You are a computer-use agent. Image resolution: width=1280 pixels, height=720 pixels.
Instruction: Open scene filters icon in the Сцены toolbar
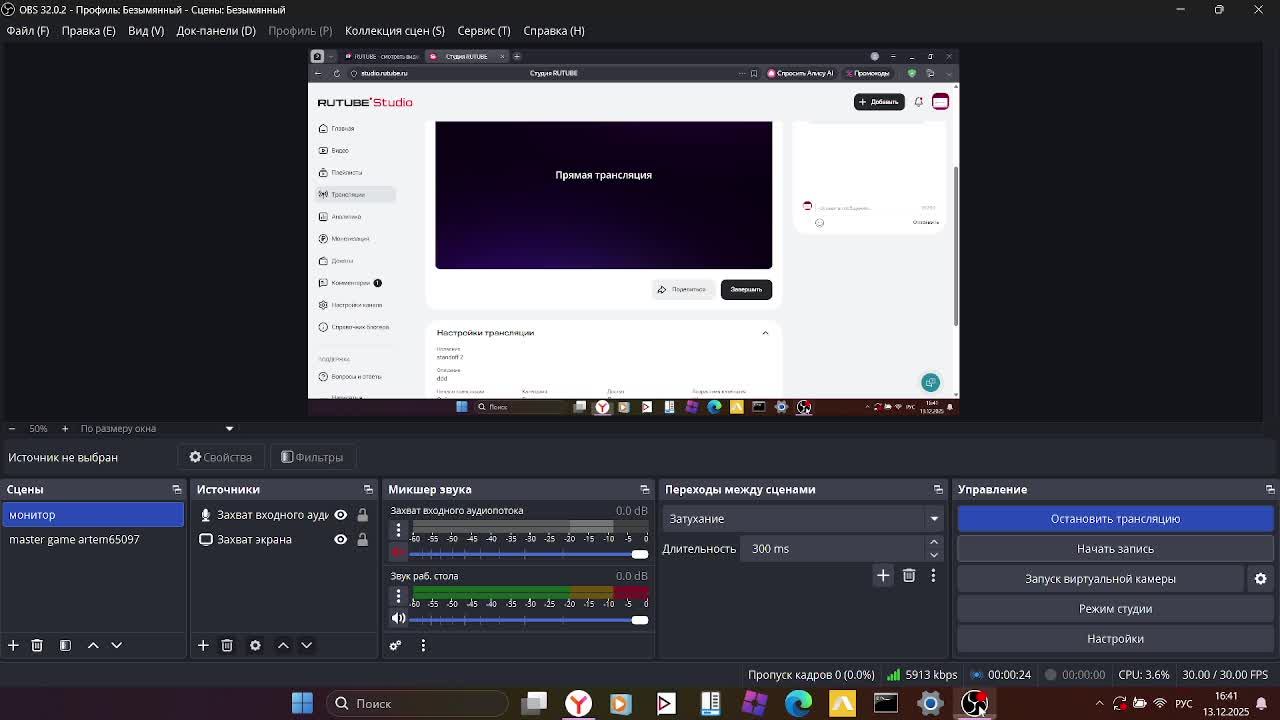point(65,645)
